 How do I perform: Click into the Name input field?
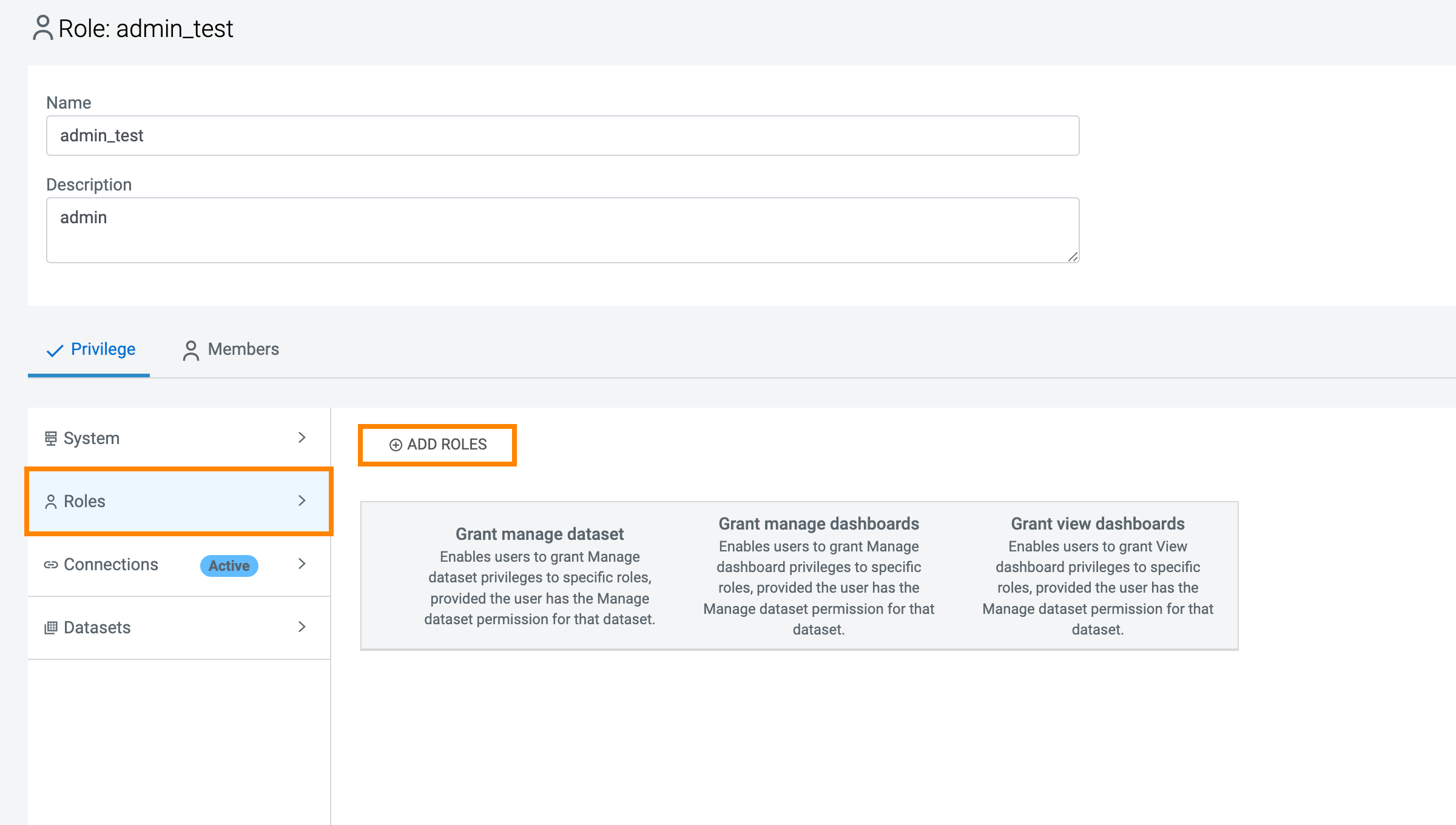[x=562, y=136]
